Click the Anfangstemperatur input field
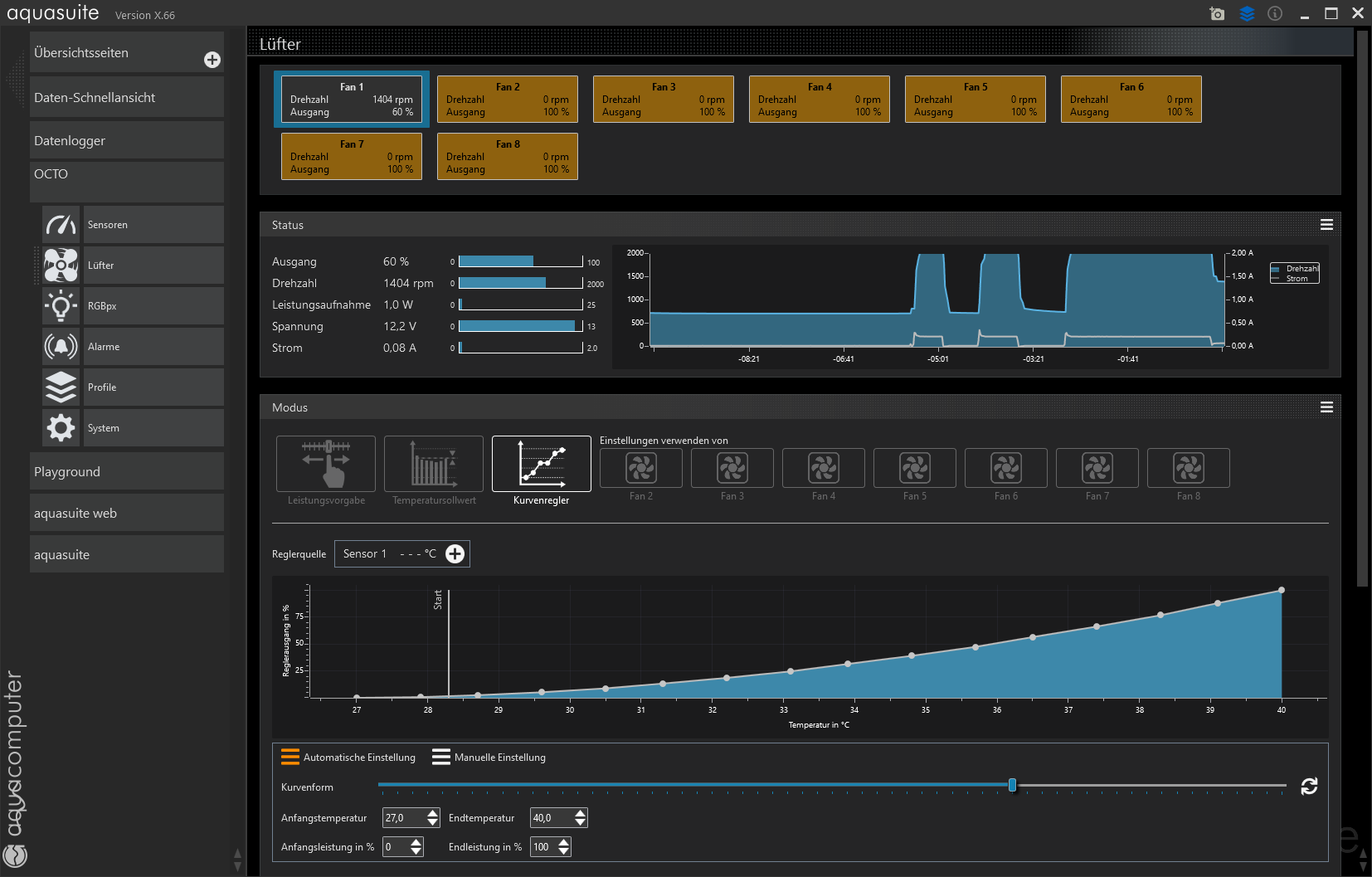The height and width of the screenshot is (877, 1372). click(403, 818)
